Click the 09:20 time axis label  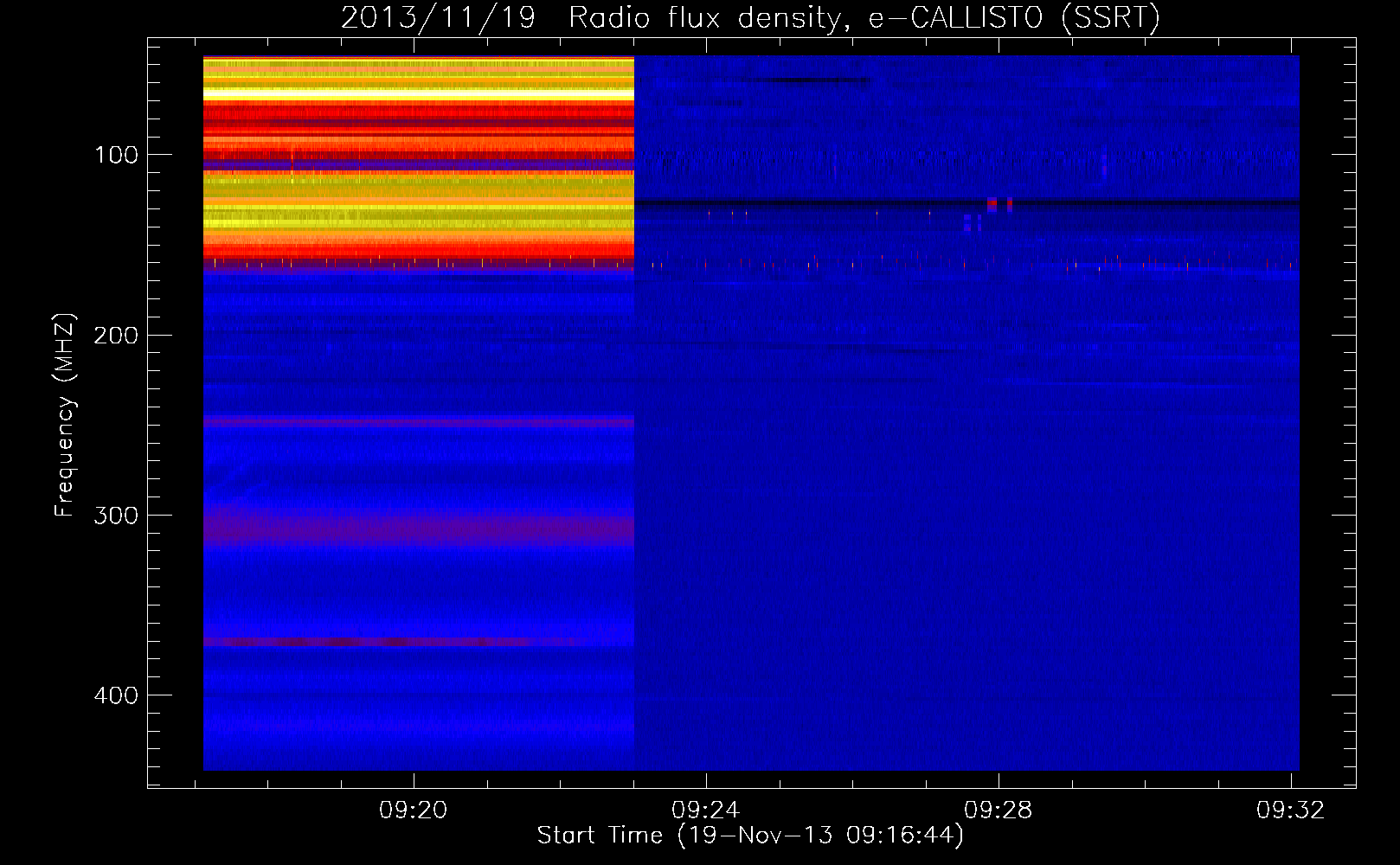[414, 810]
